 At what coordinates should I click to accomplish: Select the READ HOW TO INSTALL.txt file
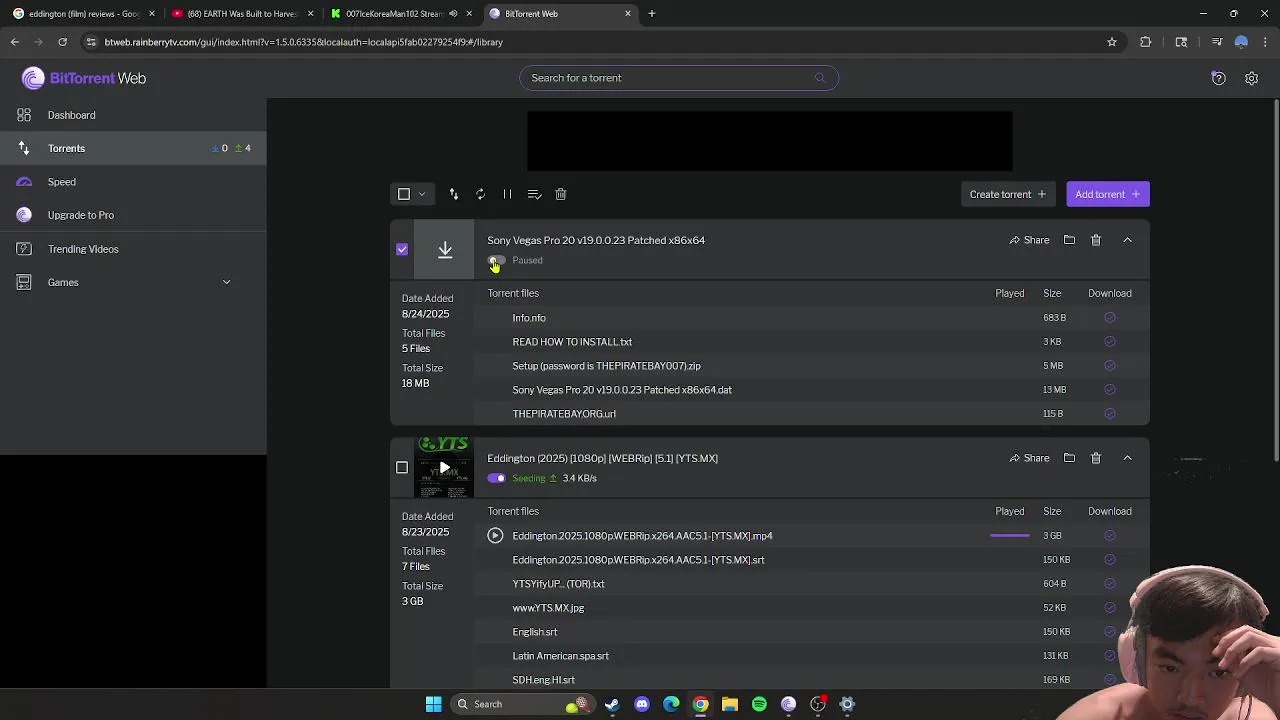tap(812, 342)
